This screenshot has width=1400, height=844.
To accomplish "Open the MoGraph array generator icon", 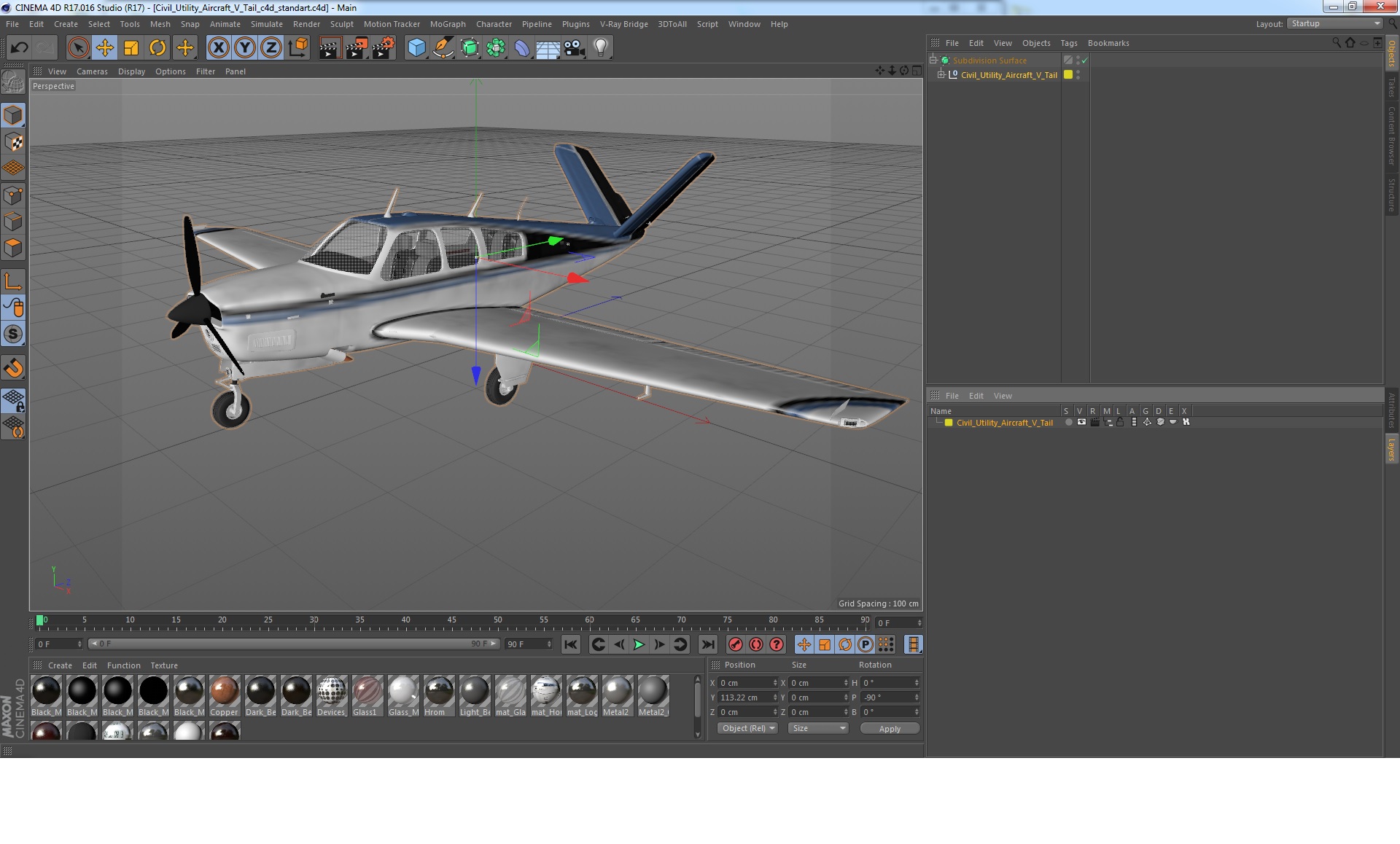I will pyautogui.click(x=496, y=48).
